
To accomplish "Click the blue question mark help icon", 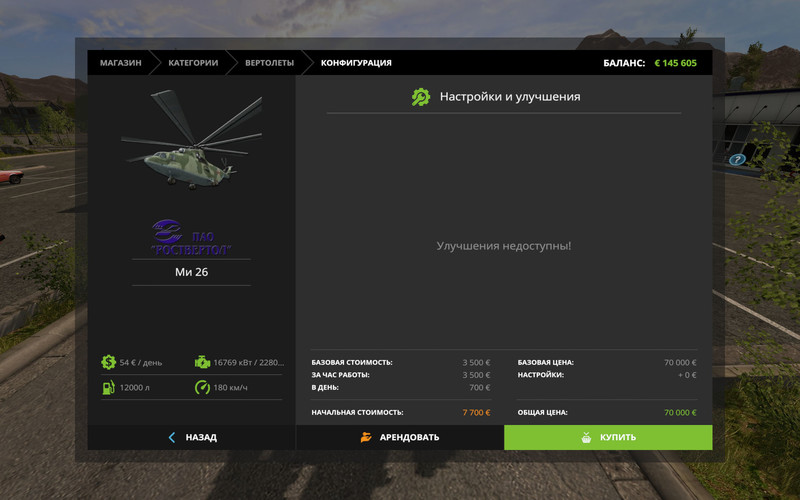I will point(737,160).
